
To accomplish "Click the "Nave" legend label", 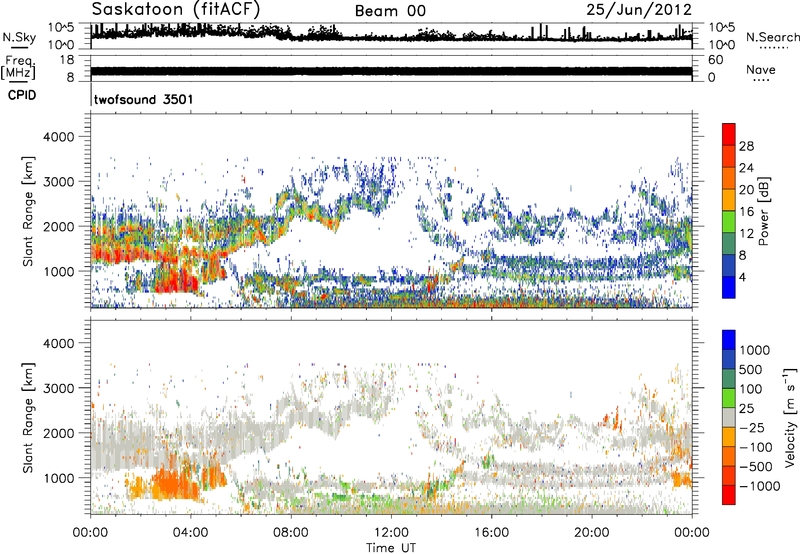I will 761,69.
